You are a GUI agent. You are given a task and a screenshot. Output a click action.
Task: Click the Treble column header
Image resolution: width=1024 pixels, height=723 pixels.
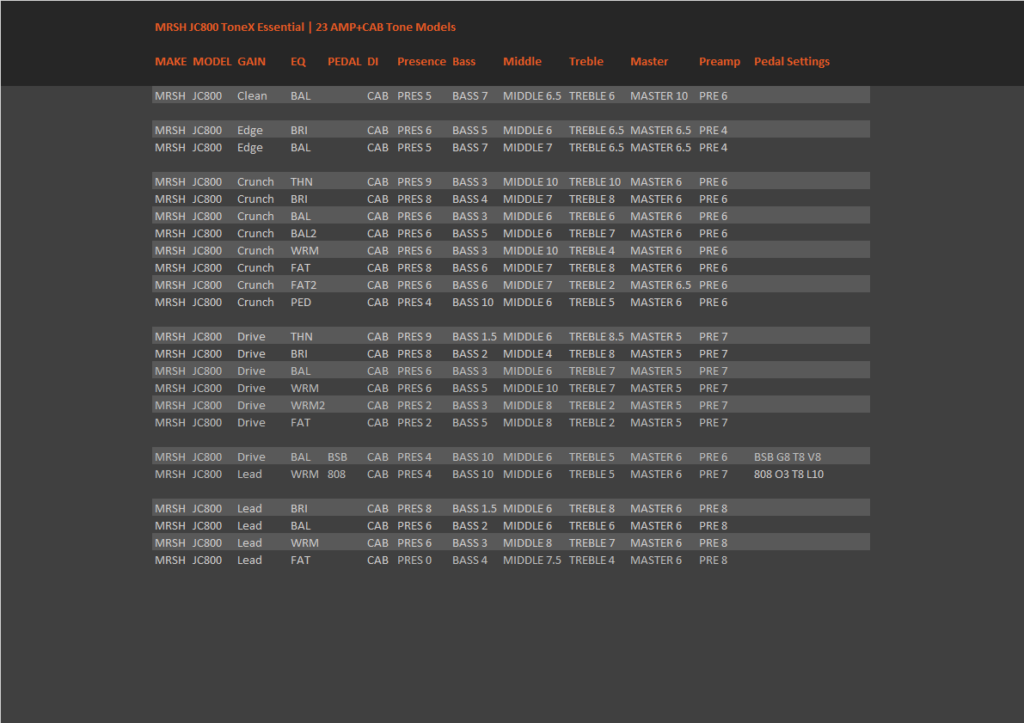[586, 61]
